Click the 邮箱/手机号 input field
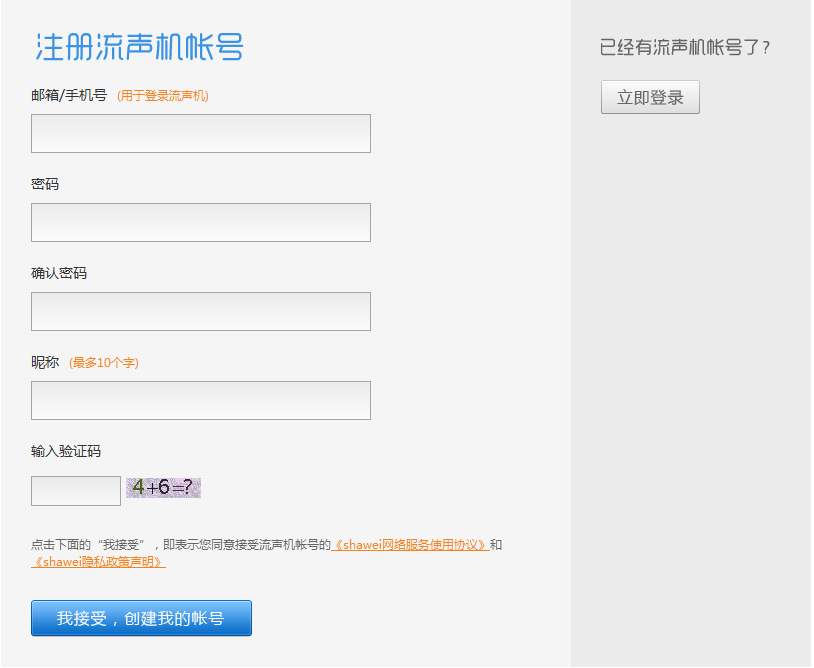 click(x=200, y=133)
